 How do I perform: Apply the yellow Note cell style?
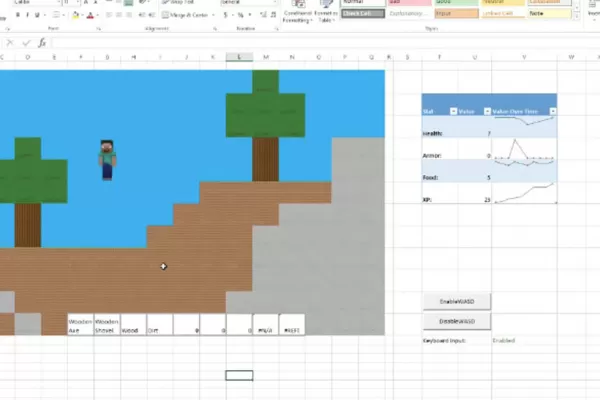(549, 13)
